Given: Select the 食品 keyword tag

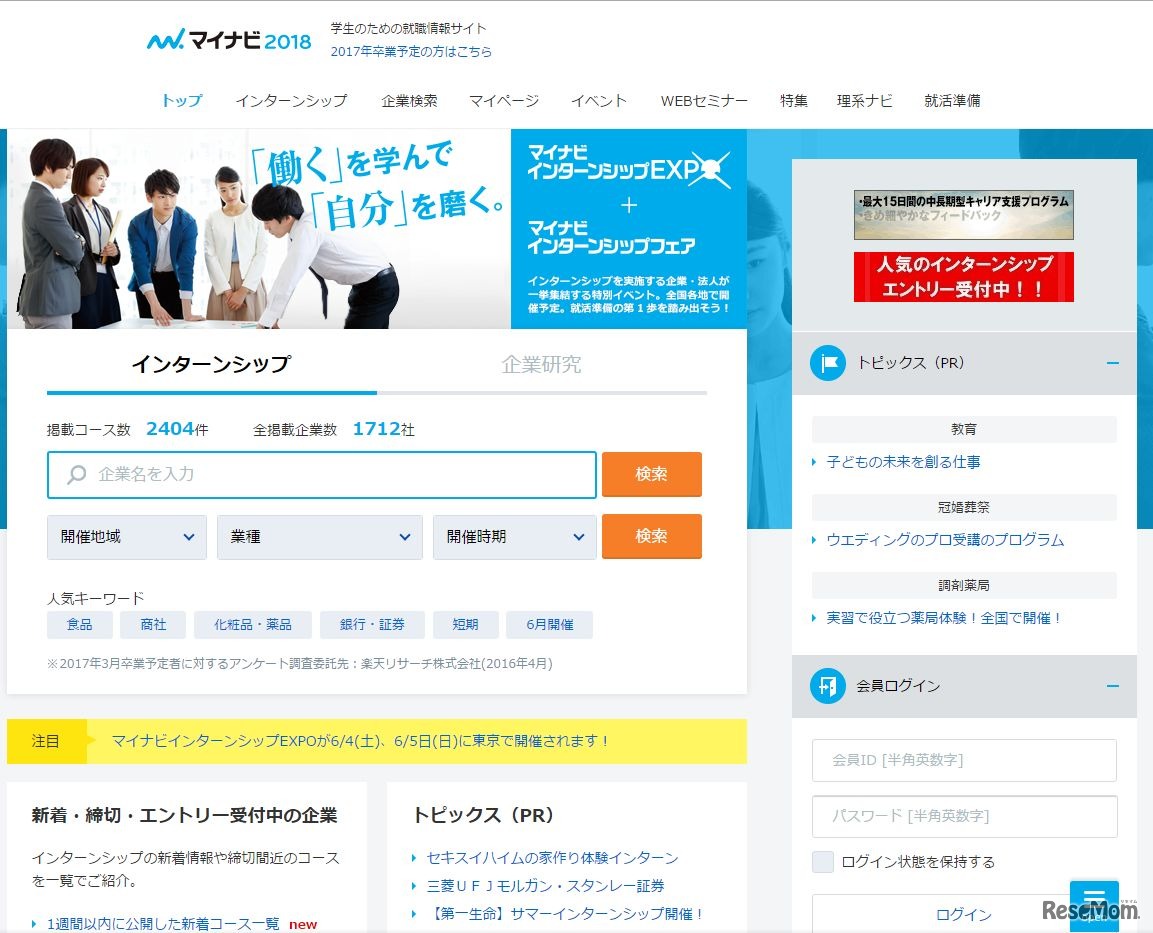Looking at the screenshot, I should (x=79, y=625).
